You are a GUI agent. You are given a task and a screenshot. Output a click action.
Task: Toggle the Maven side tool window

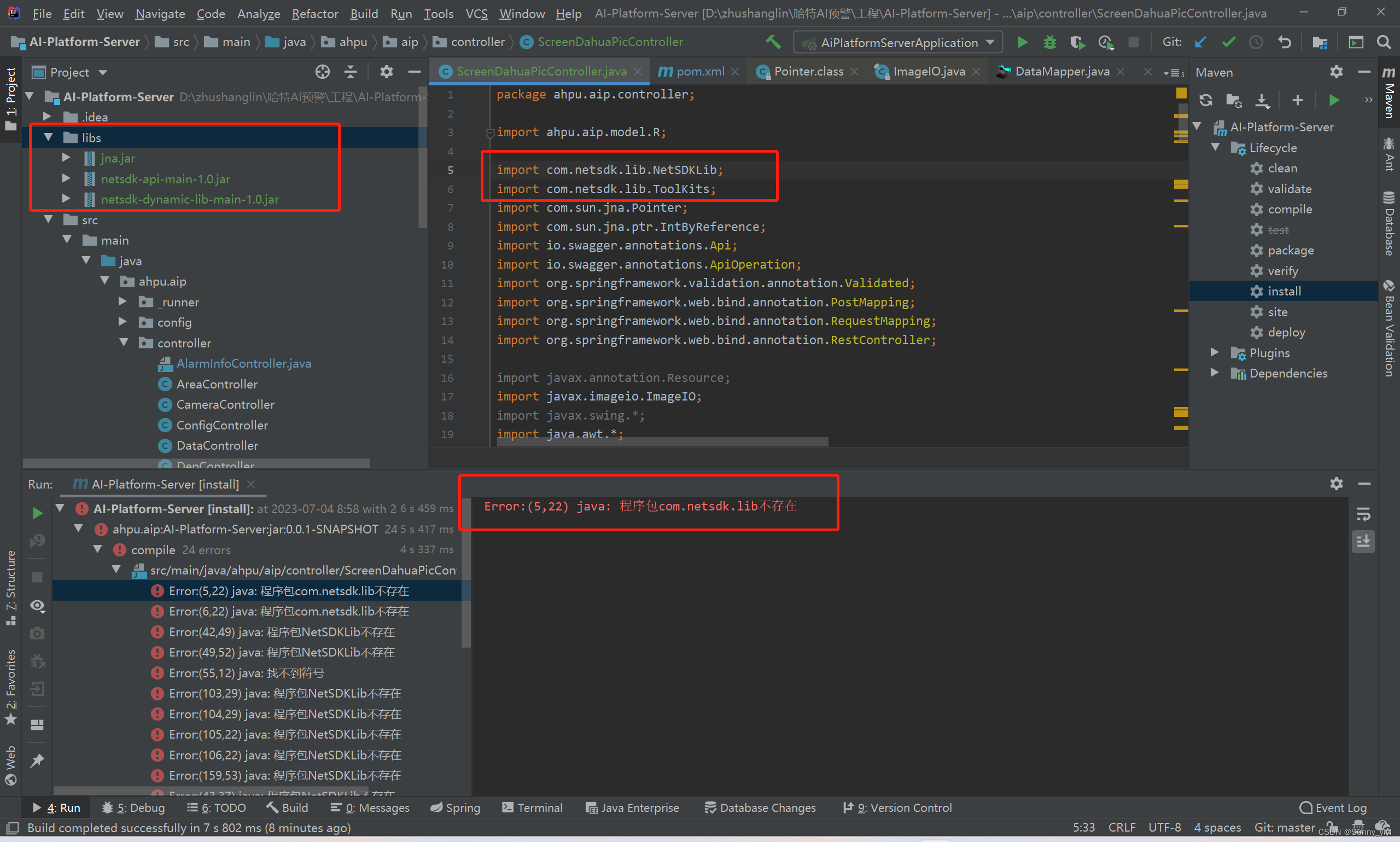(x=1389, y=94)
